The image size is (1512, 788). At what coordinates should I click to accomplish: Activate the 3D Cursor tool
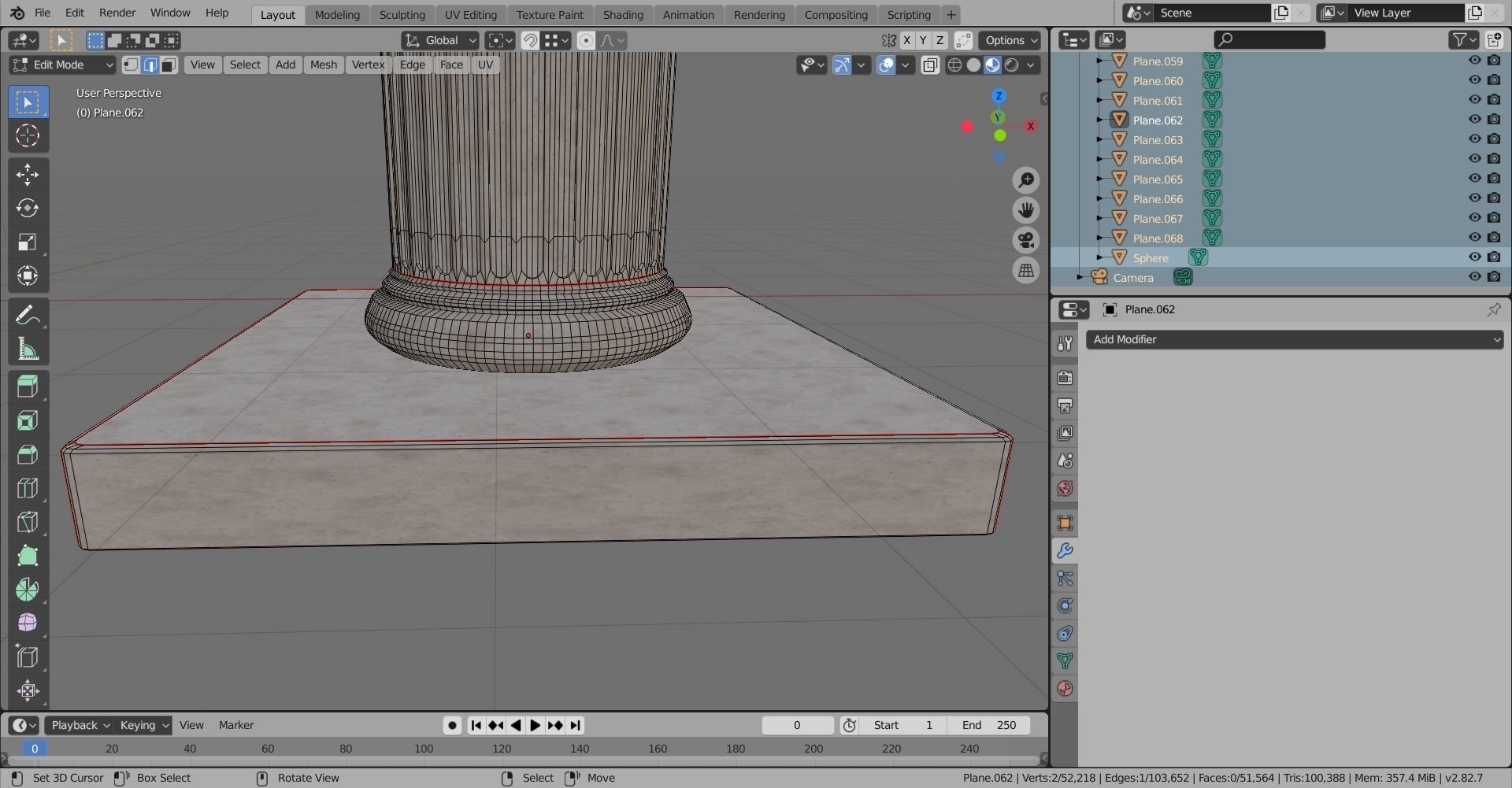click(28, 136)
